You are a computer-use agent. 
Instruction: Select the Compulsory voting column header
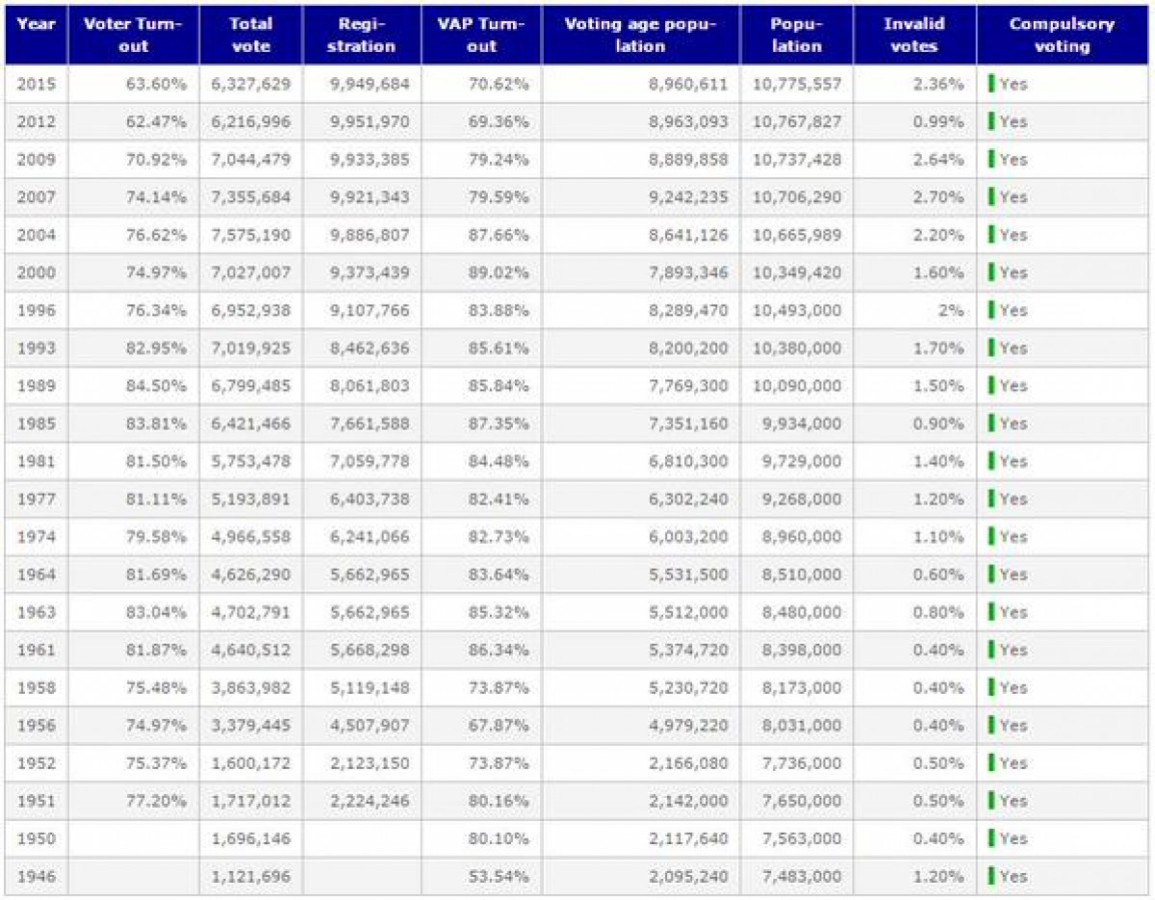pyautogui.click(x=1062, y=35)
